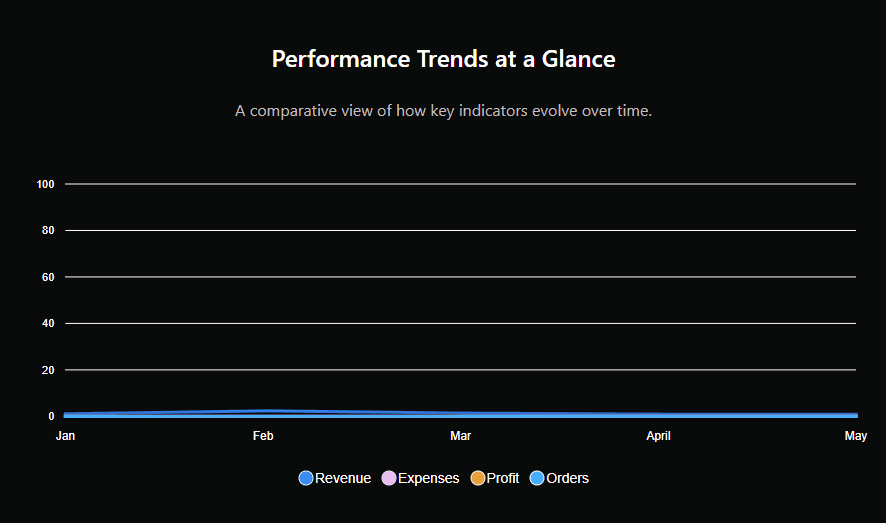This screenshot has height=523, width=886.
Task: Select the April x-axis label
Action: coord(658,436)
